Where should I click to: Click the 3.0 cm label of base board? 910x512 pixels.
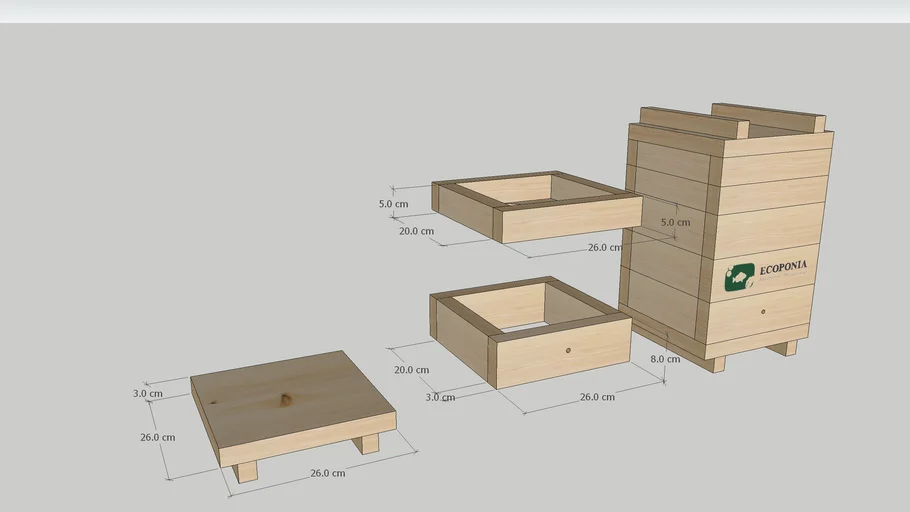(147, 394)
